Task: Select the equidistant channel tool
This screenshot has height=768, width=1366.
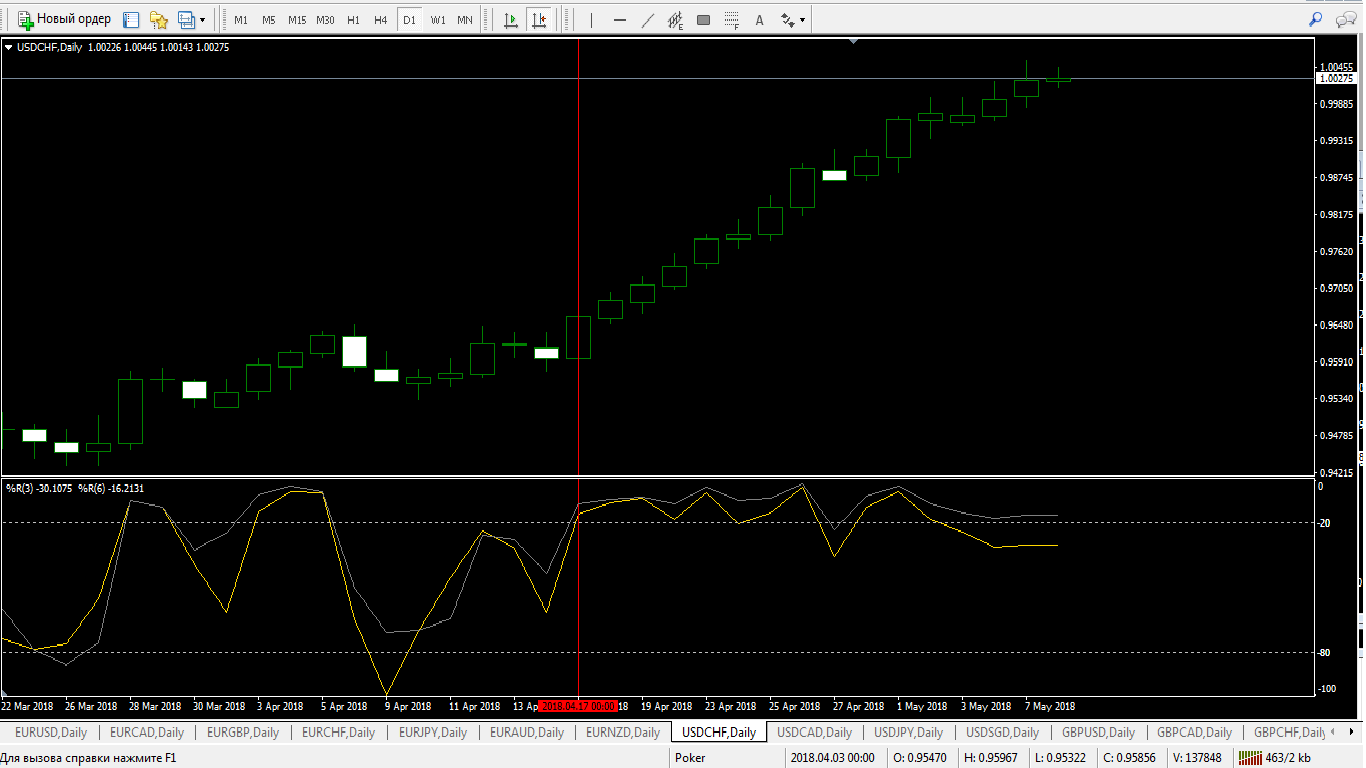Action: tap(675, 19)
